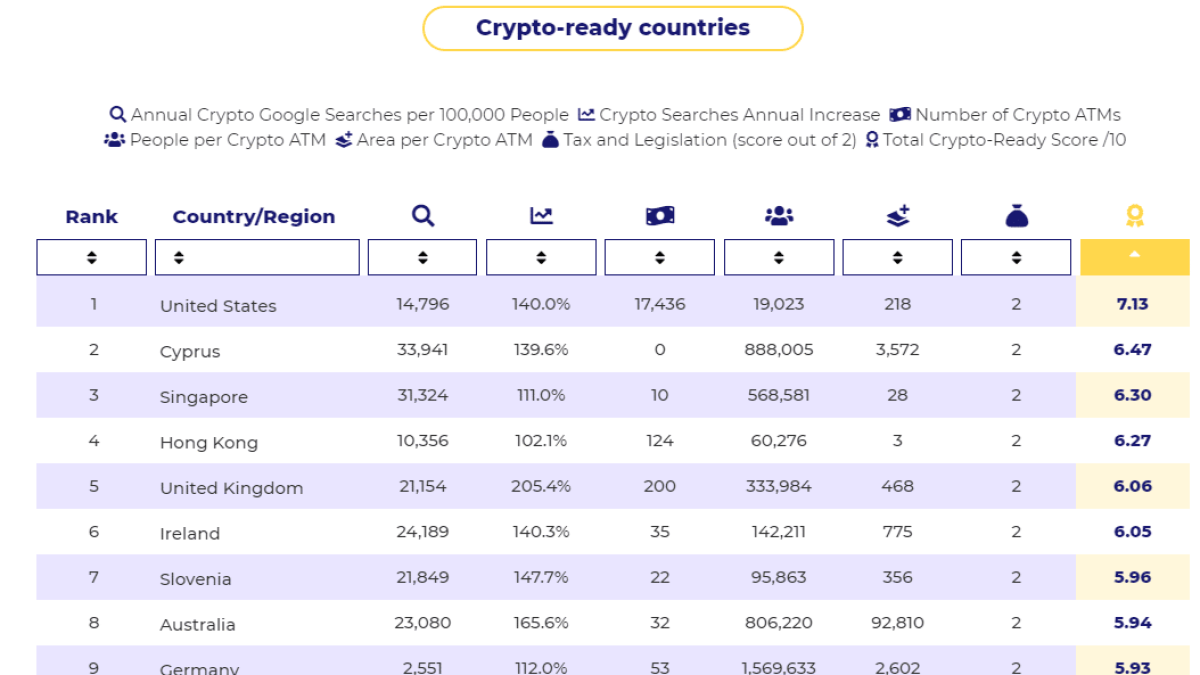Click the magnifying glass icon in table header
Image resolution: width=1200 pixels, height=675 pixels.
pos(423,216)
